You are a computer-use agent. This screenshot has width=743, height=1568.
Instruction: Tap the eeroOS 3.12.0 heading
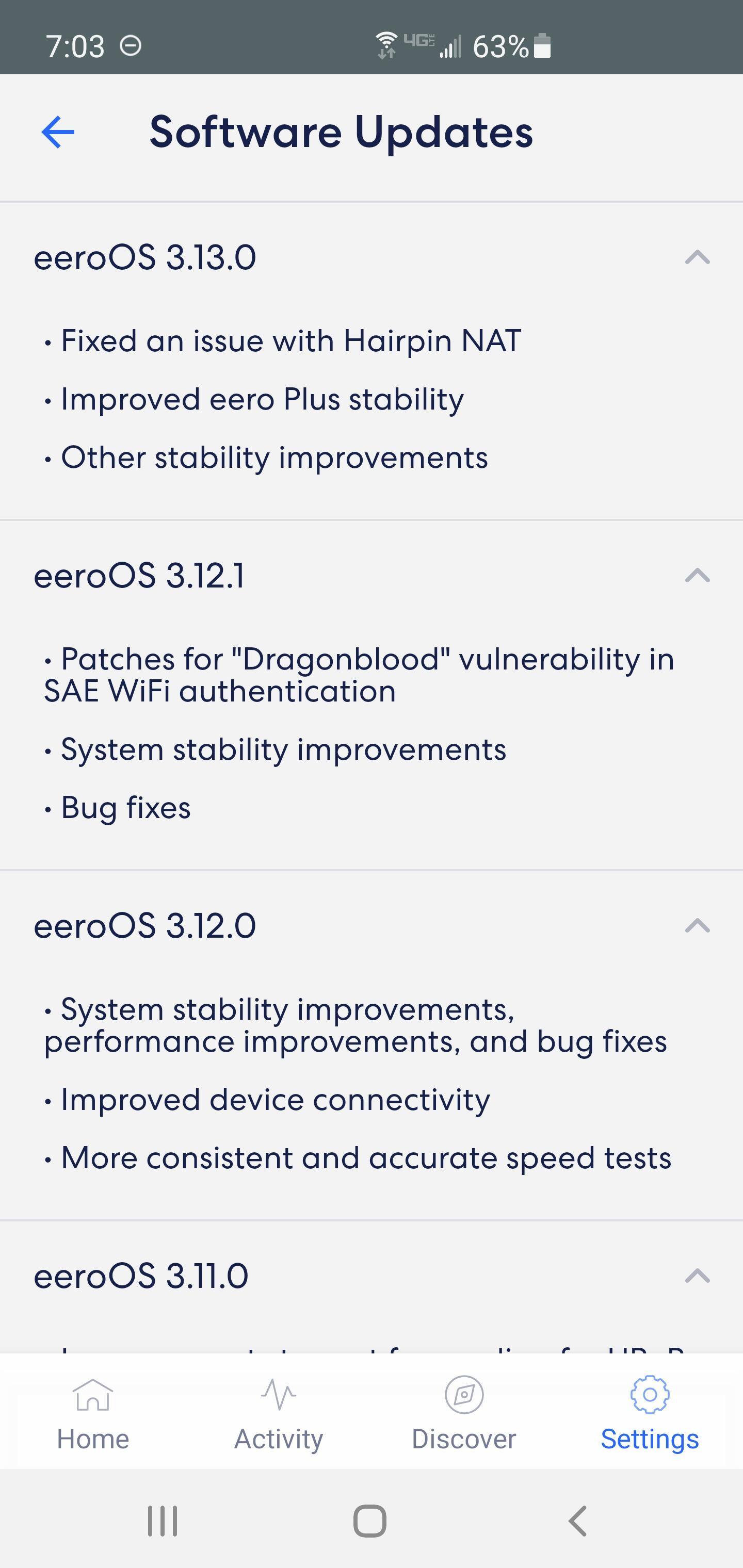pos(145,926)
